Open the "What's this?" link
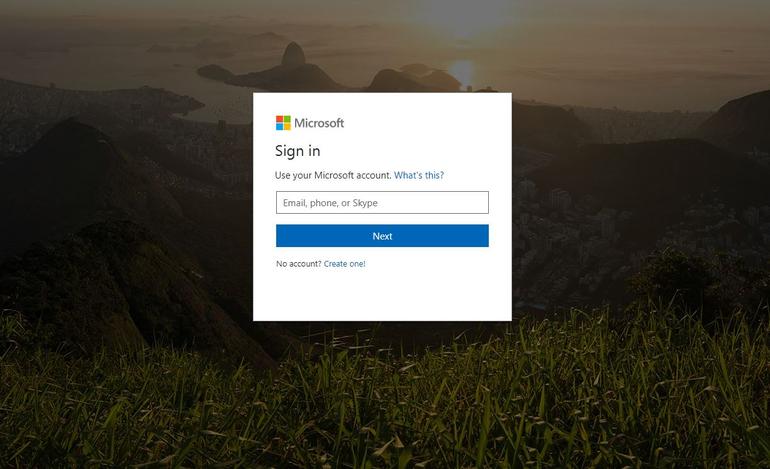 pyautogui.click(x=419, y=175)
